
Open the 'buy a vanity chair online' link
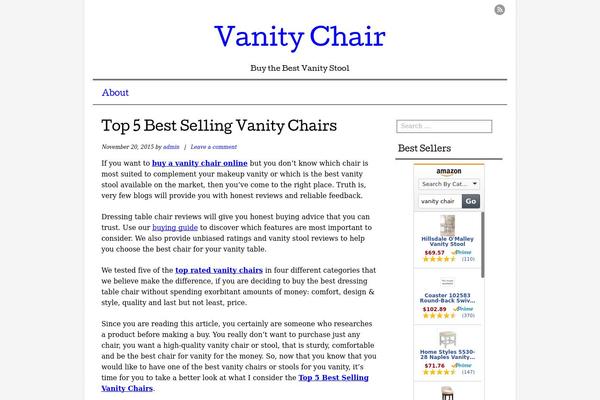click(200, 163)
